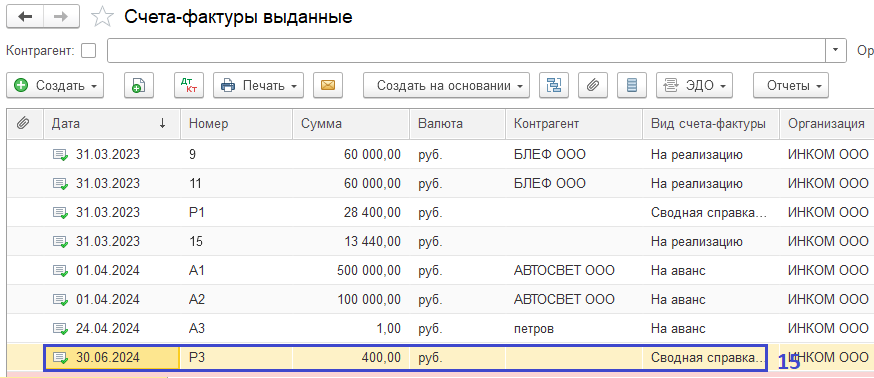Select the петров counterparty cell

click(x=574, y=329)
